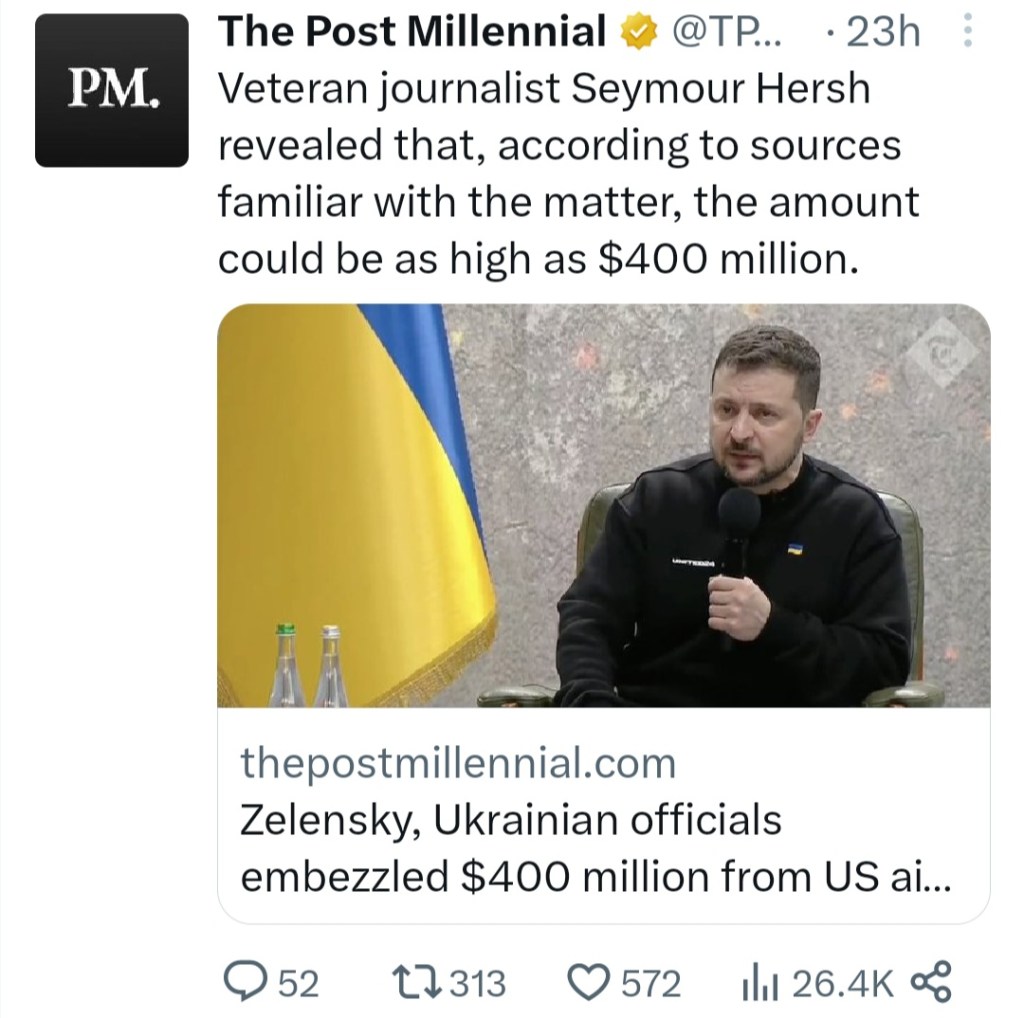Click the 52 replies count
Screen dimensions: 1024x1018
point(297,984)
